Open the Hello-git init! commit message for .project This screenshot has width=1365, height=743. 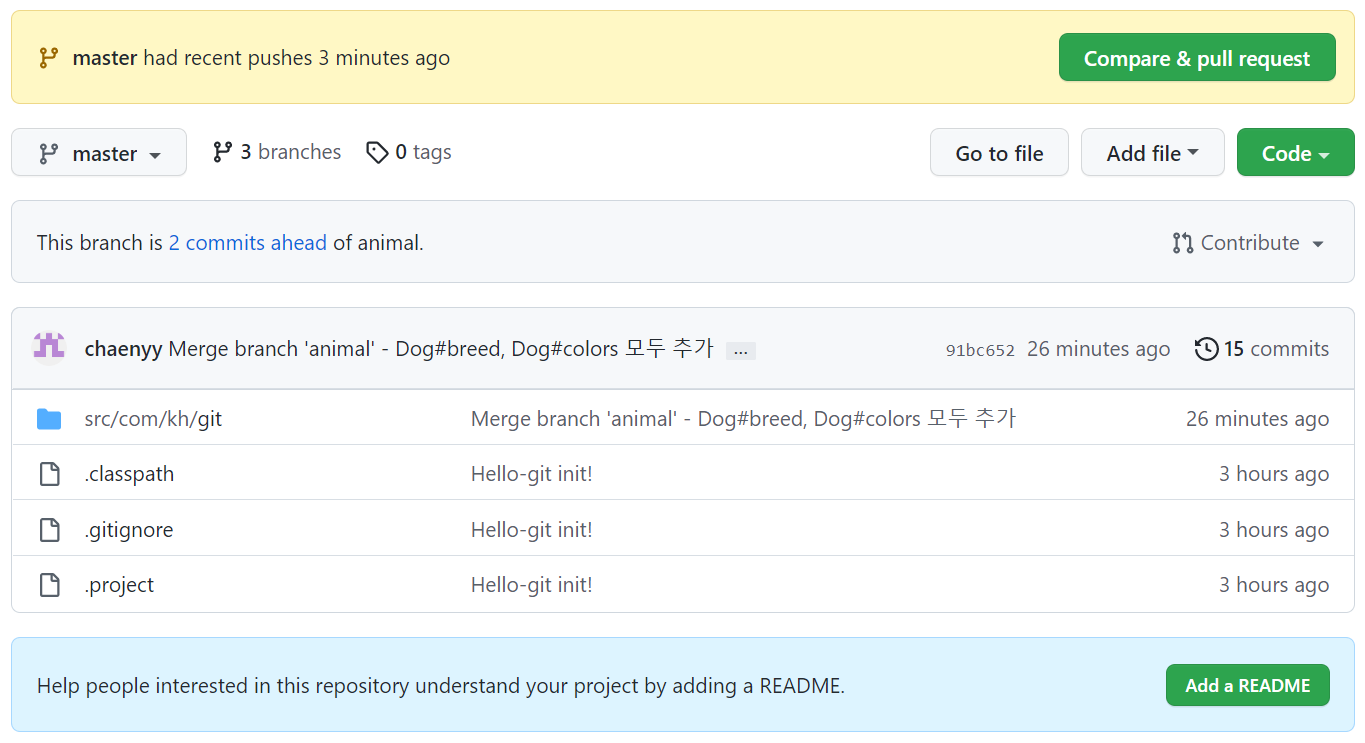point(532,585)
